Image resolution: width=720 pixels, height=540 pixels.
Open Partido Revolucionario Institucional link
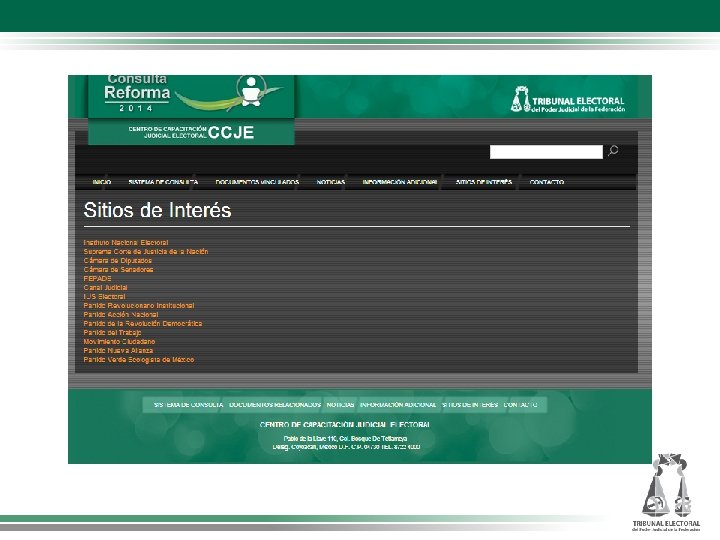click(x=139, y=305)
